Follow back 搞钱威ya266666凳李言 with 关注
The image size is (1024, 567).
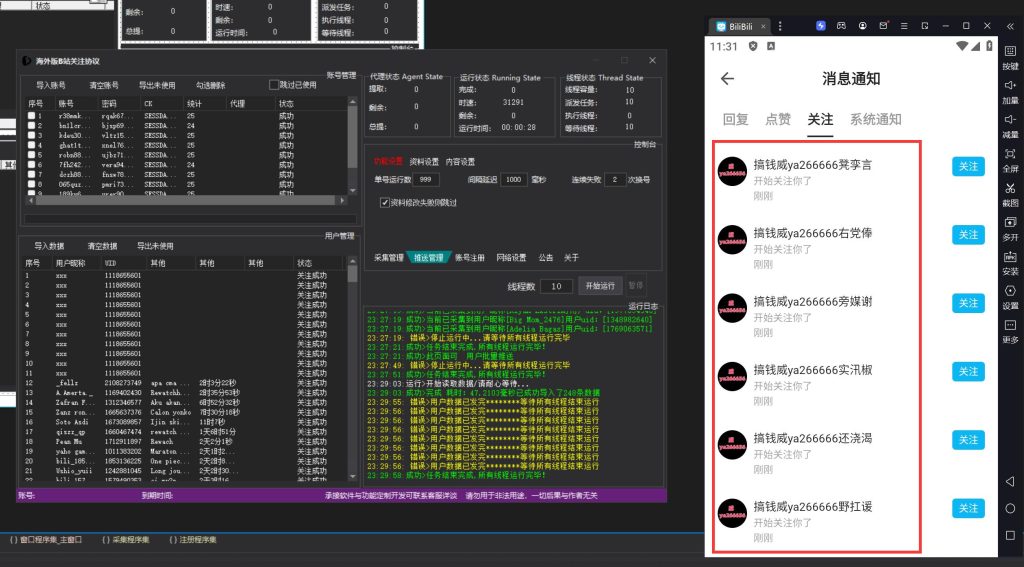967,167
